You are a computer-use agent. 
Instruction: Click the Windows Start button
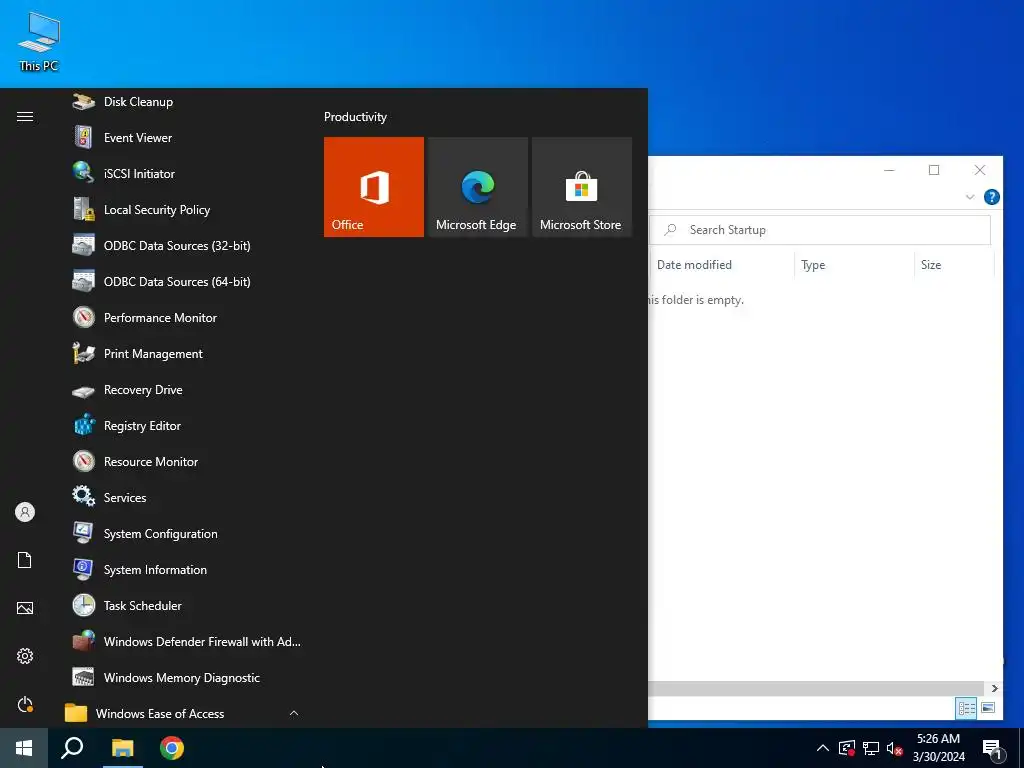click(x=24, y=748)
